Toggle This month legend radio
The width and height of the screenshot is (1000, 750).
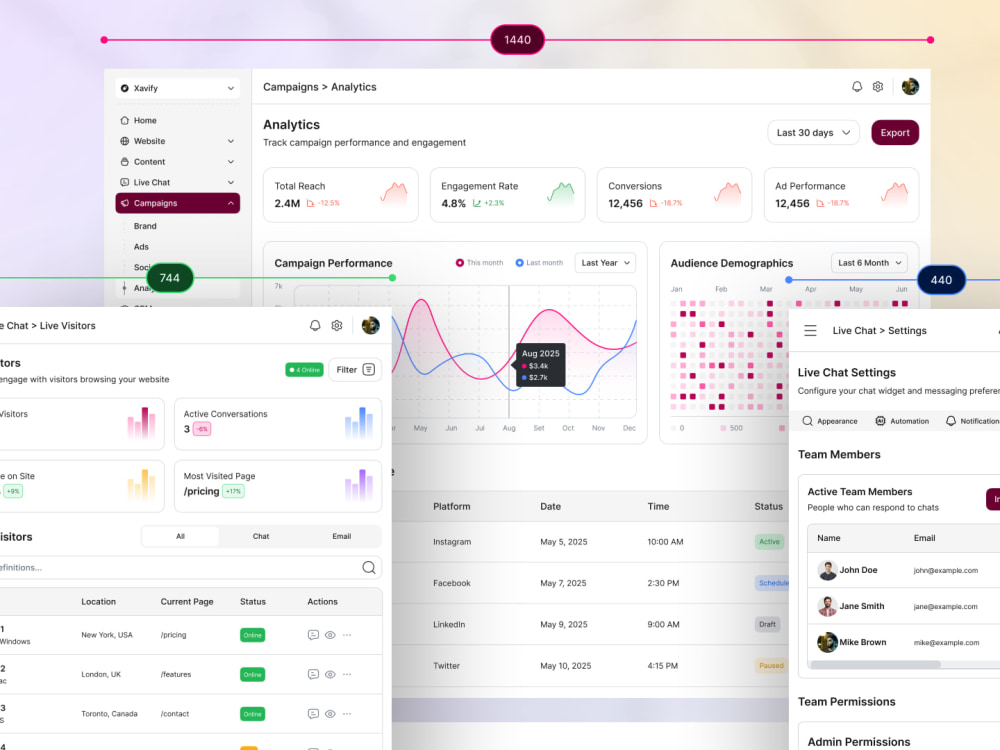(459, 263)
